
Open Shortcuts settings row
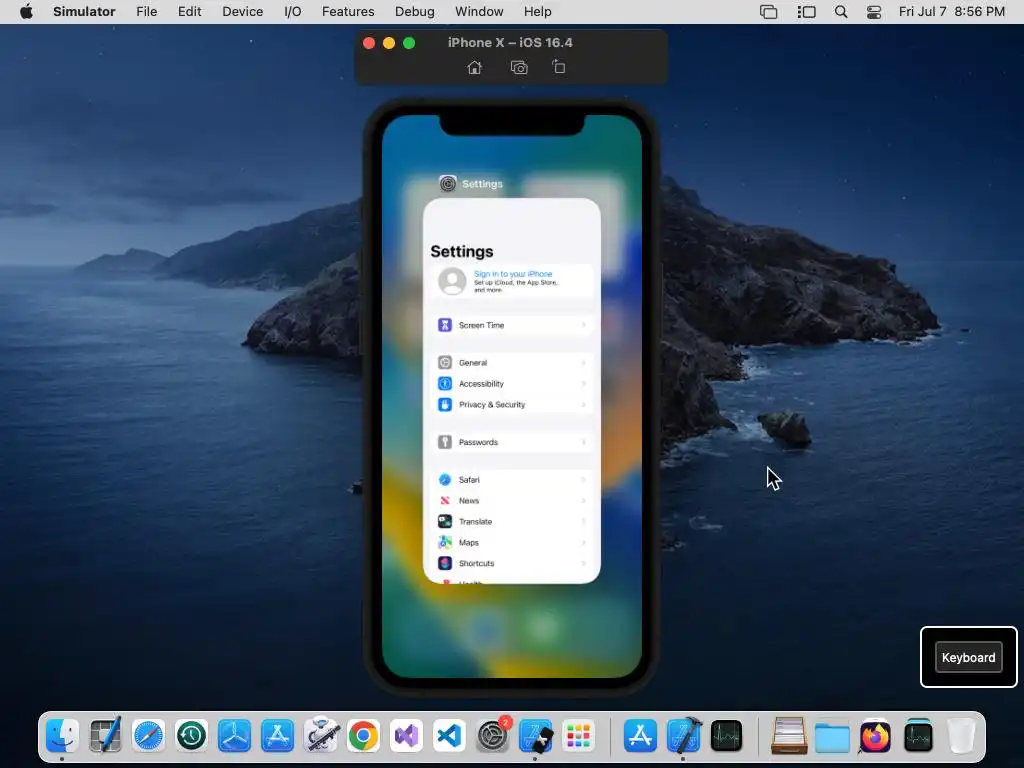pos(511,563)
